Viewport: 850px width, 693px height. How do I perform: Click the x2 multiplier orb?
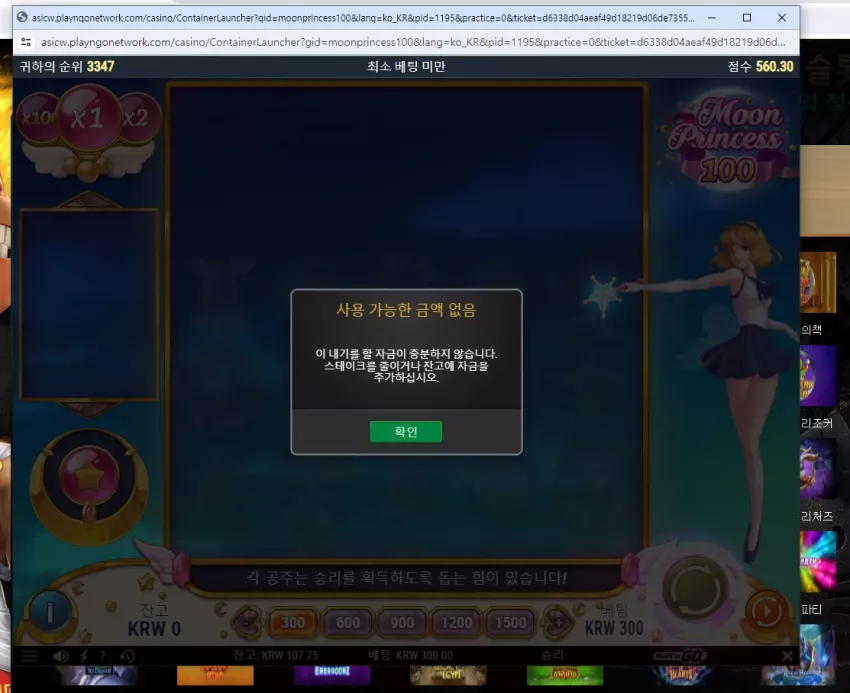(x=139, y=117)
